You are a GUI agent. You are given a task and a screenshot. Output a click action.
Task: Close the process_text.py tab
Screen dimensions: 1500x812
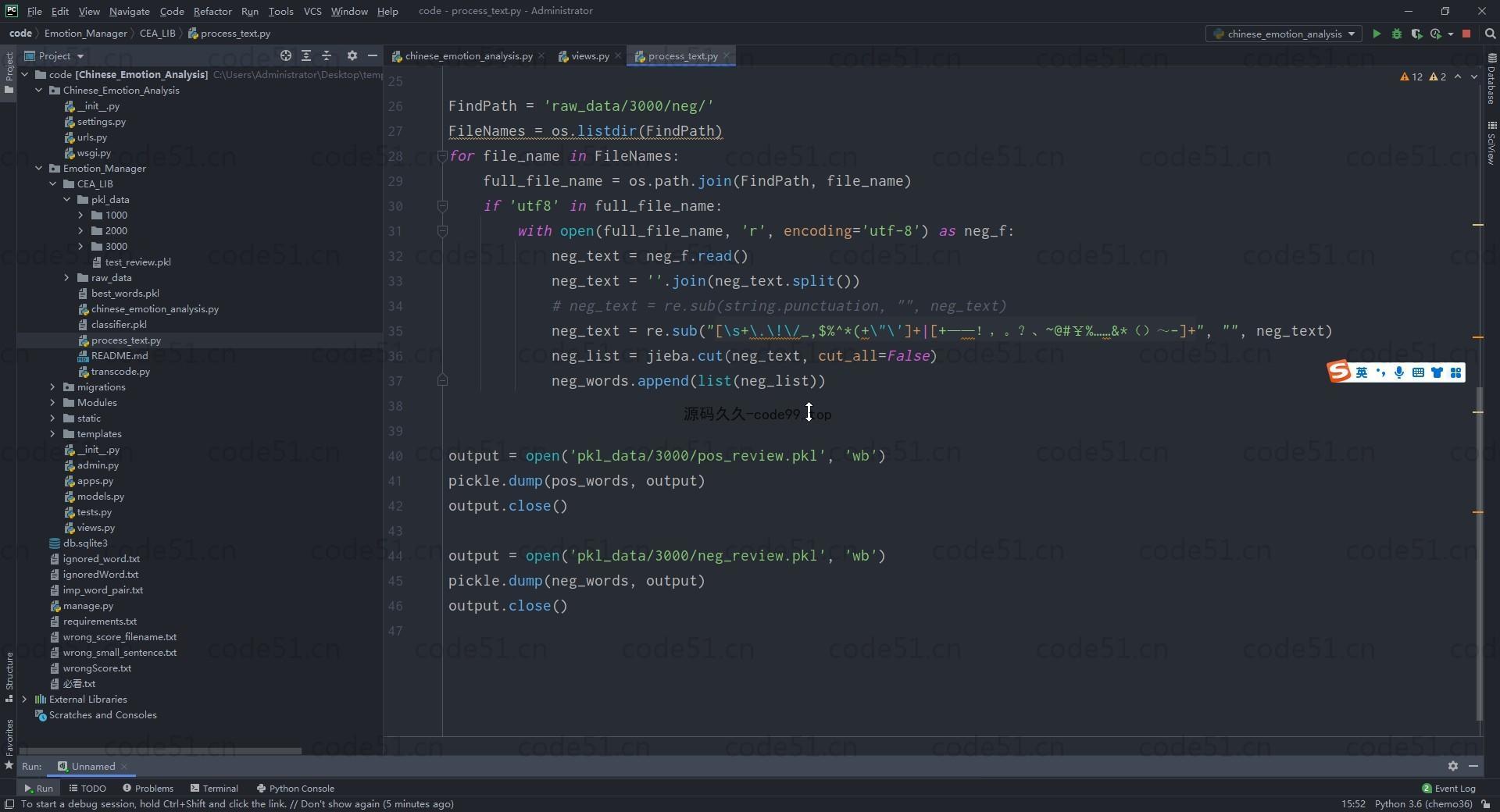727,55
